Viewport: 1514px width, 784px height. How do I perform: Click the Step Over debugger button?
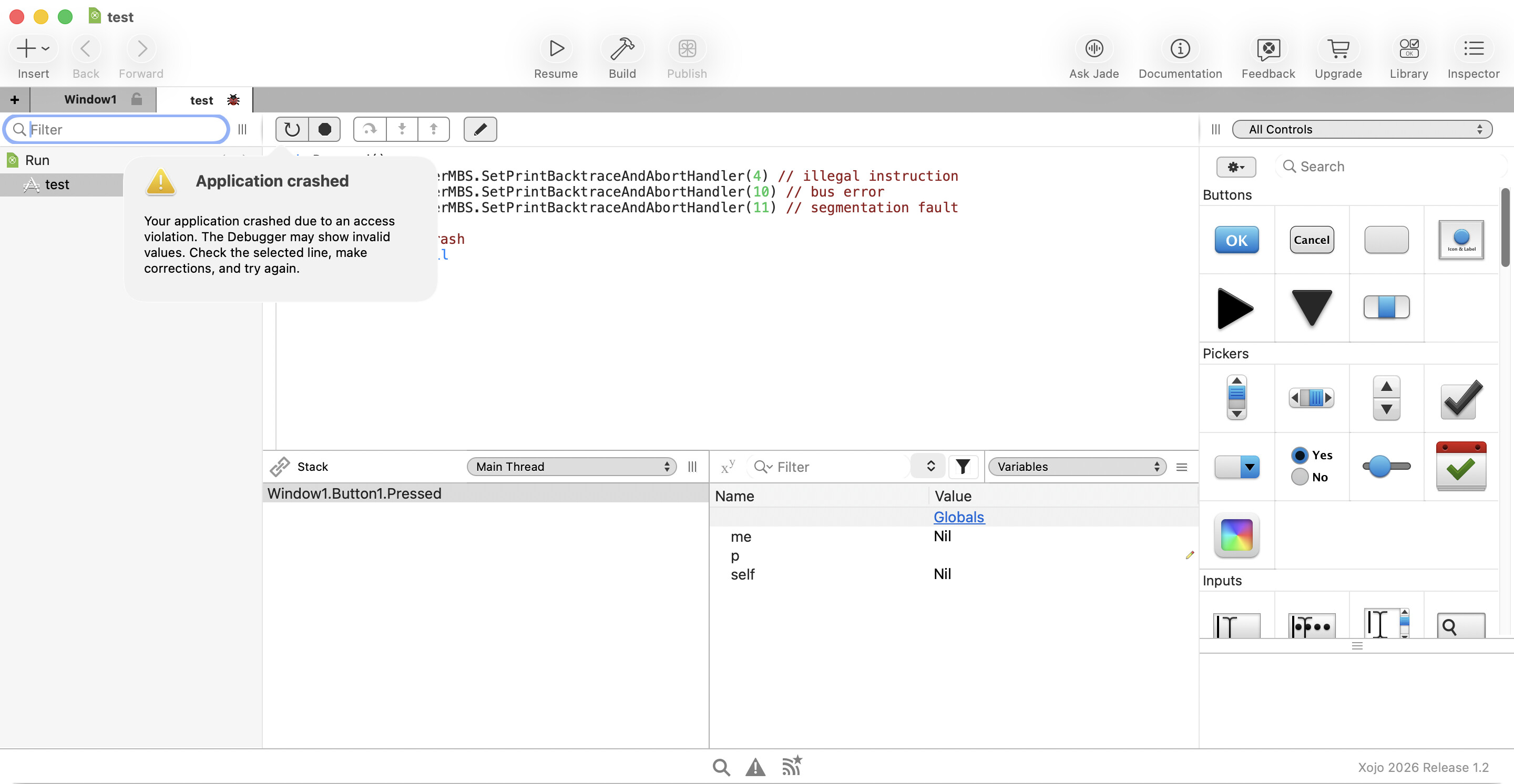point(370,129)
